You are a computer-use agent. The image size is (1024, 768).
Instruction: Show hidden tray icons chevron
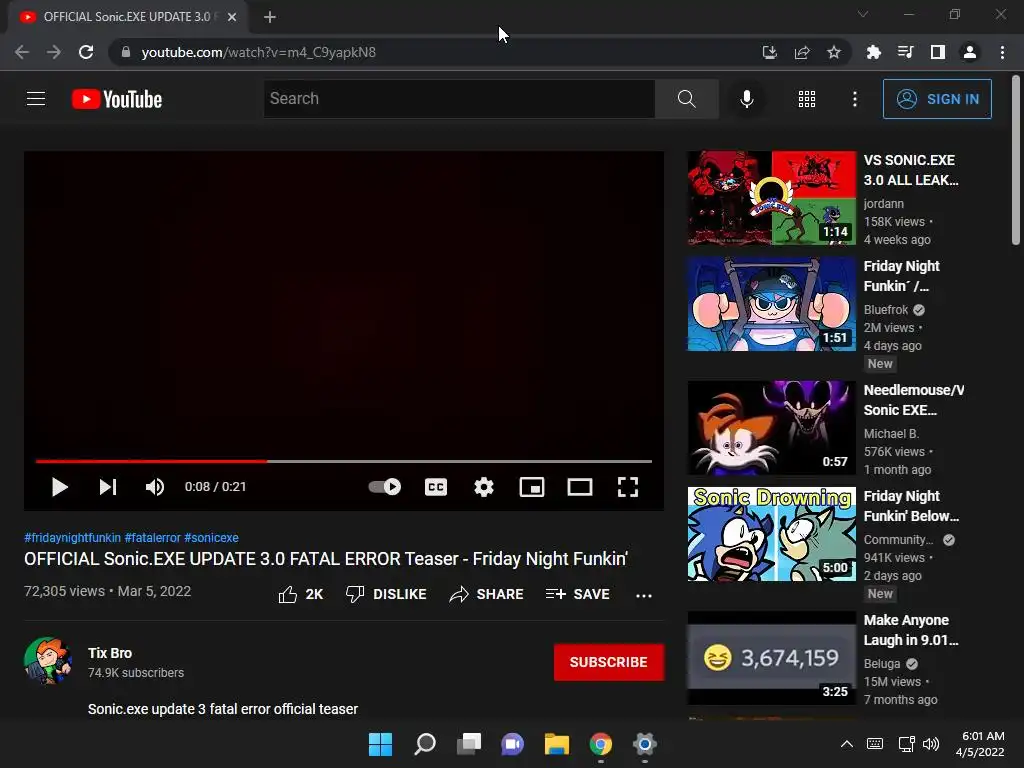tap(846, 744)
